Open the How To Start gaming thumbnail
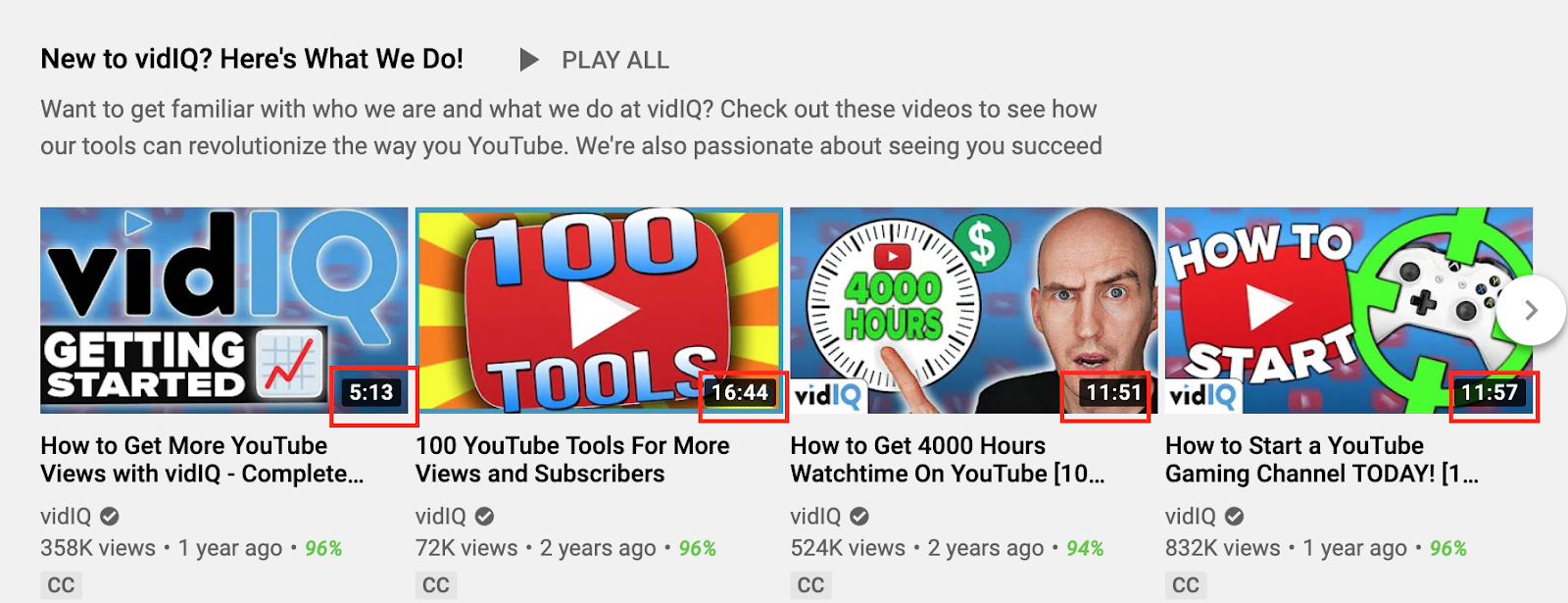The height and width of the screenshot is (603, 1568). click(1348, 310)
